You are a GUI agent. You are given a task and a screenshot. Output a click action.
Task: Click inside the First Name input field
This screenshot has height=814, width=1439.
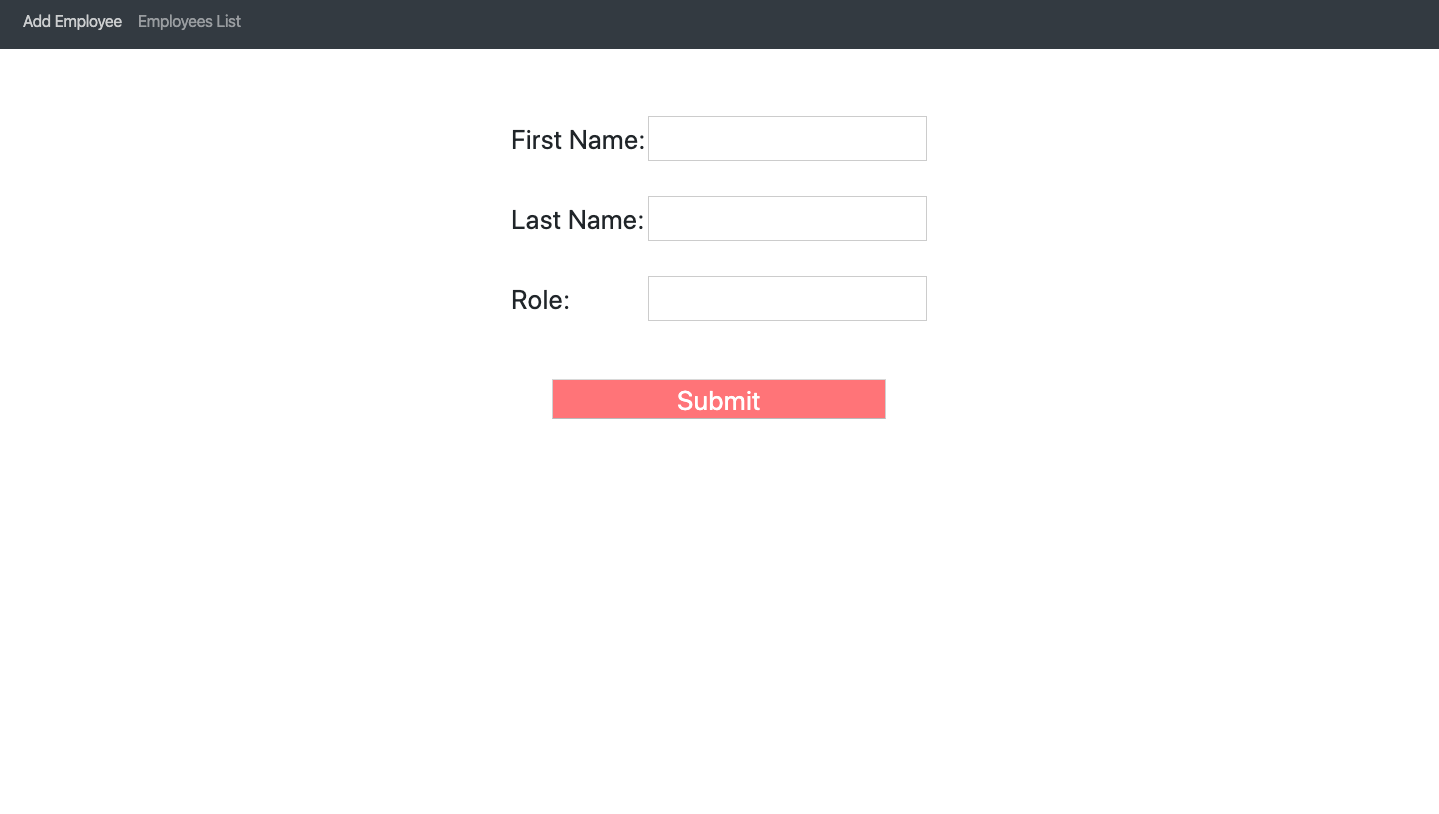pos(786,138)
